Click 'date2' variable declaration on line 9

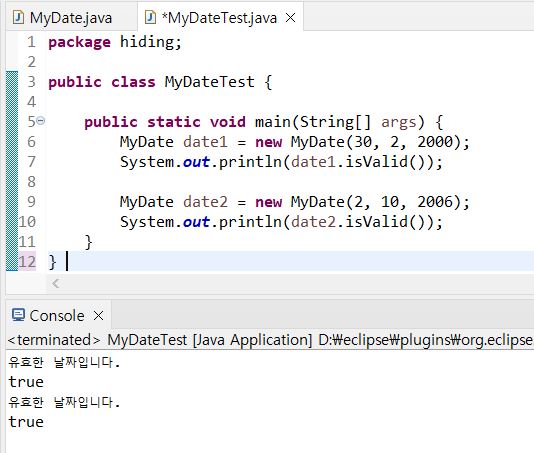pos(205,202)
